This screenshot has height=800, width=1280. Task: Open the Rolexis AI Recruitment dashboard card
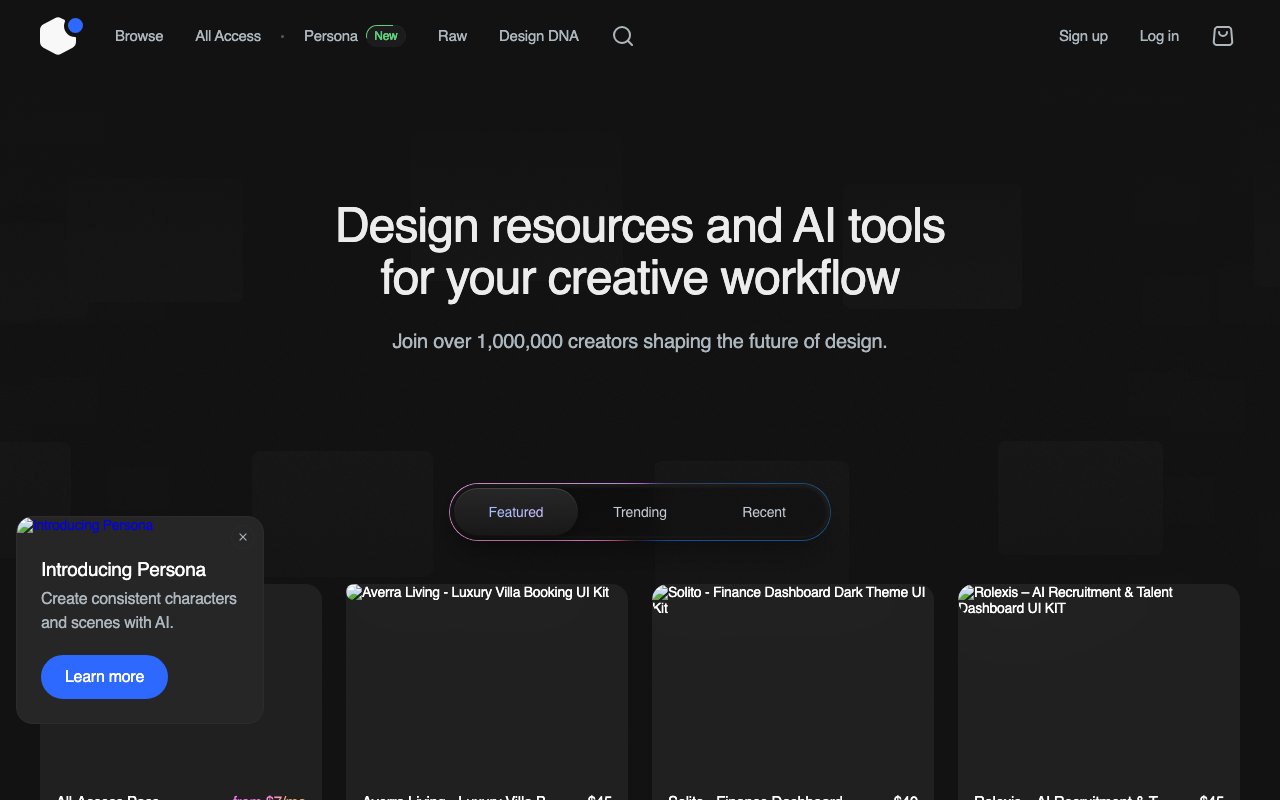1099,692
